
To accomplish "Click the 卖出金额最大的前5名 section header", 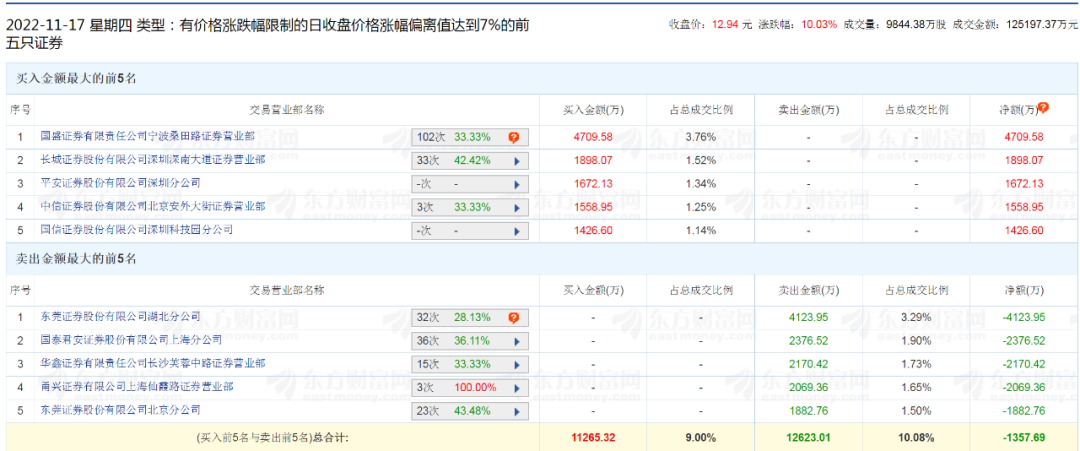I will tap(76, 259).
